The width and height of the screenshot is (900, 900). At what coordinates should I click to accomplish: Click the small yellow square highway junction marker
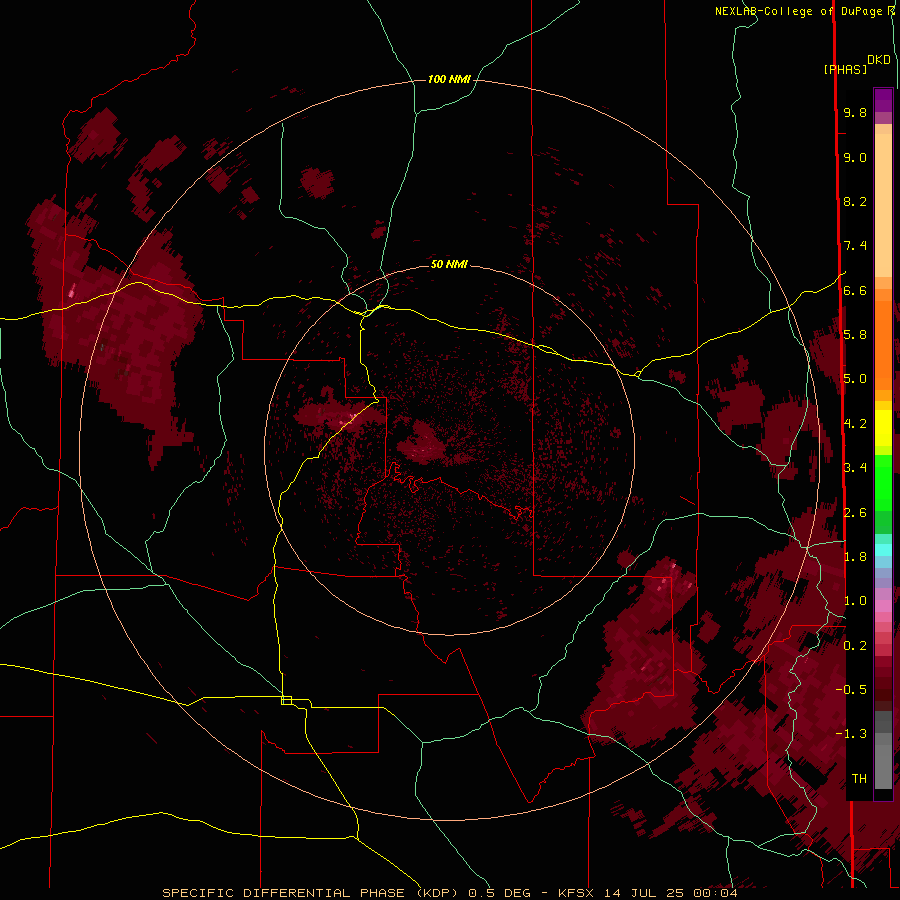point(286,700)
